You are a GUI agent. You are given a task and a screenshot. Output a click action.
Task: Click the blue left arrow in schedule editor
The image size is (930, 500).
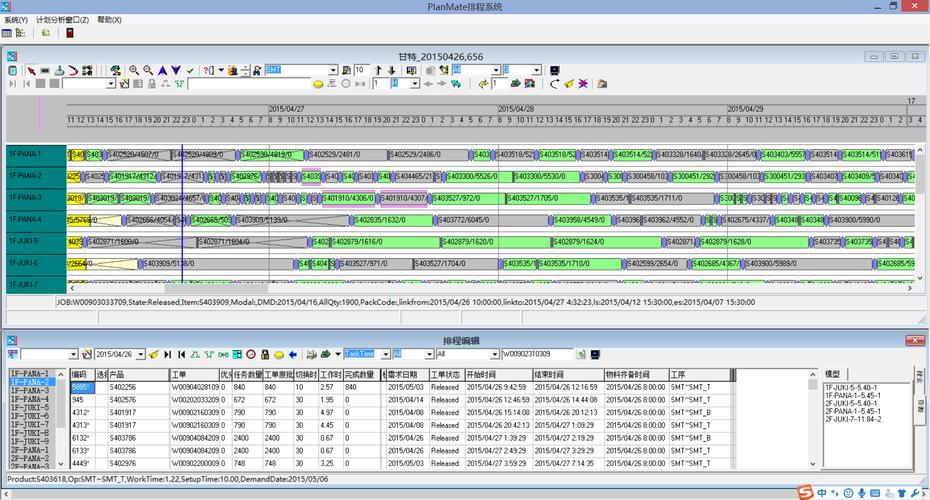293,354
